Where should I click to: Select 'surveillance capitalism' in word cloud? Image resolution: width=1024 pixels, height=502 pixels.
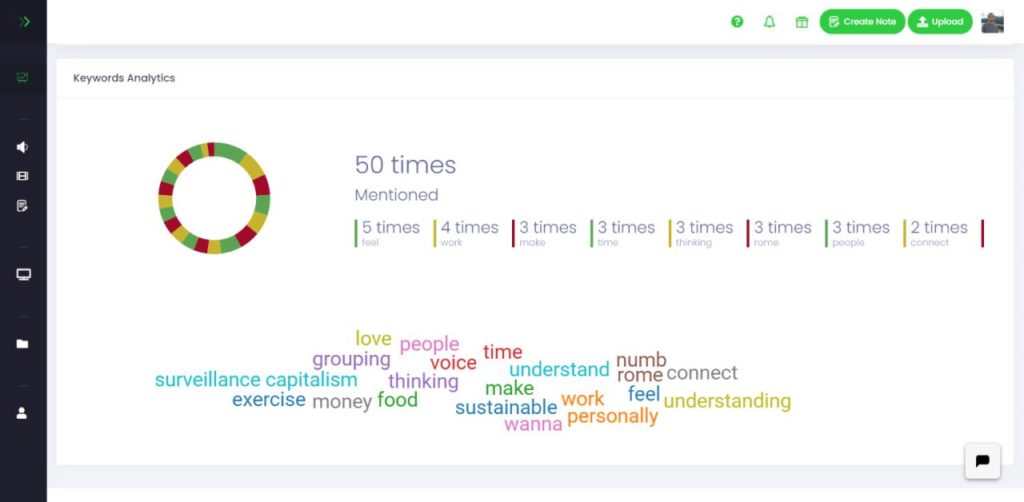tap(256, 380)
